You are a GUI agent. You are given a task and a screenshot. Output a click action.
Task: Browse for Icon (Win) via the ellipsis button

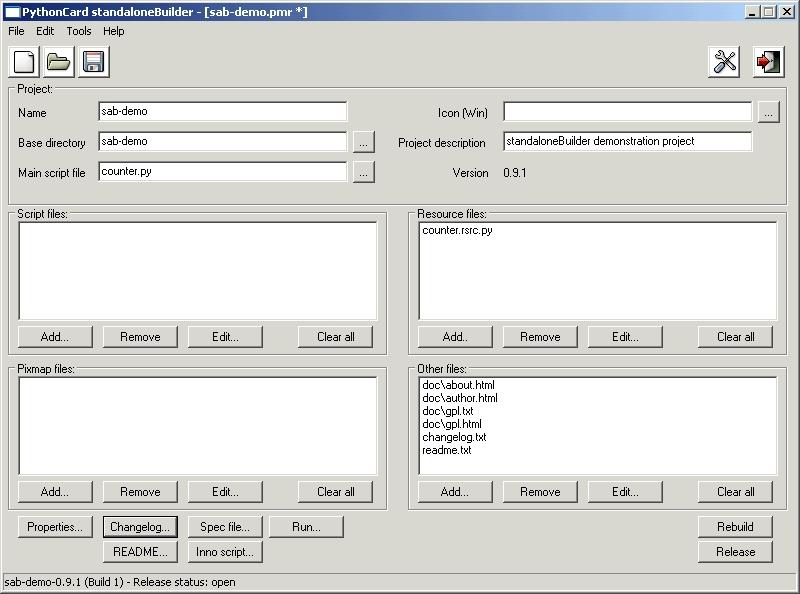pyautogui.click(x=768, y=112)
